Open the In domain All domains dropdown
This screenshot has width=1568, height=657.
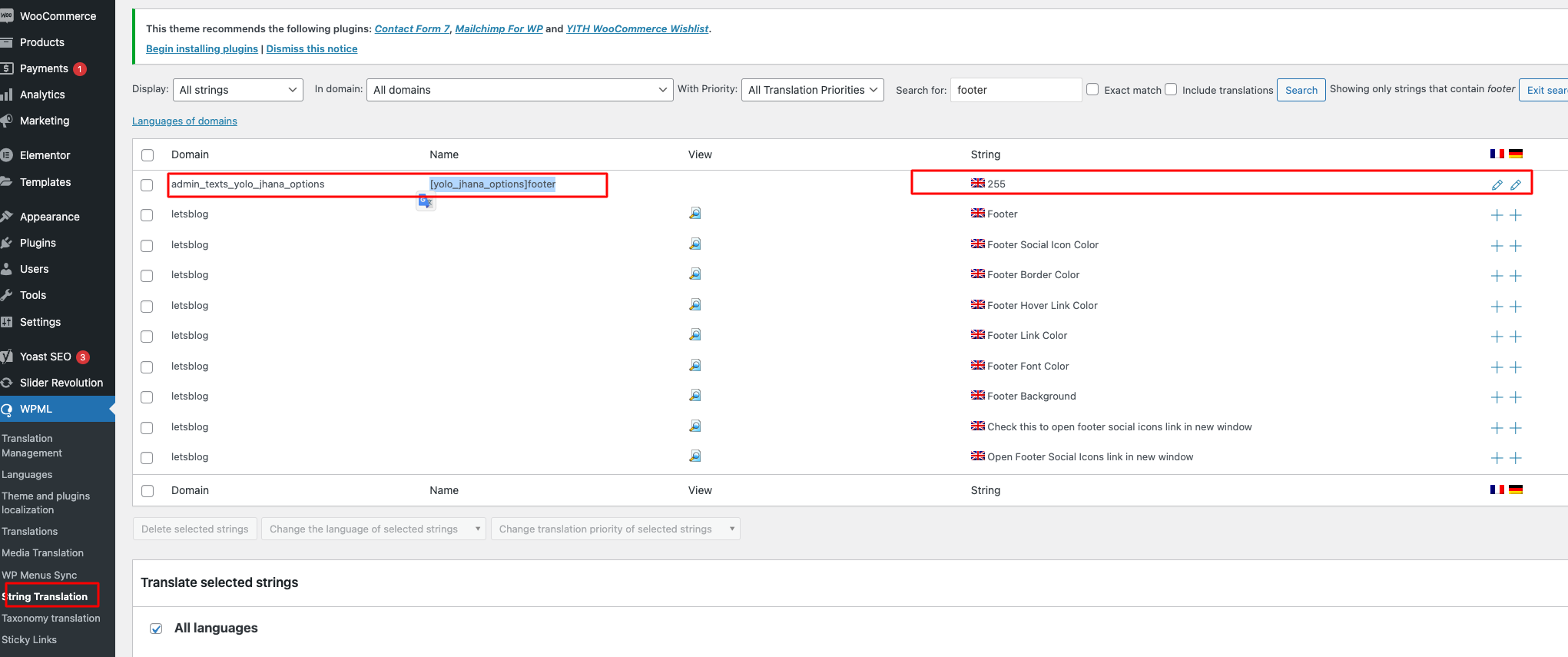[x=520, y=90]
